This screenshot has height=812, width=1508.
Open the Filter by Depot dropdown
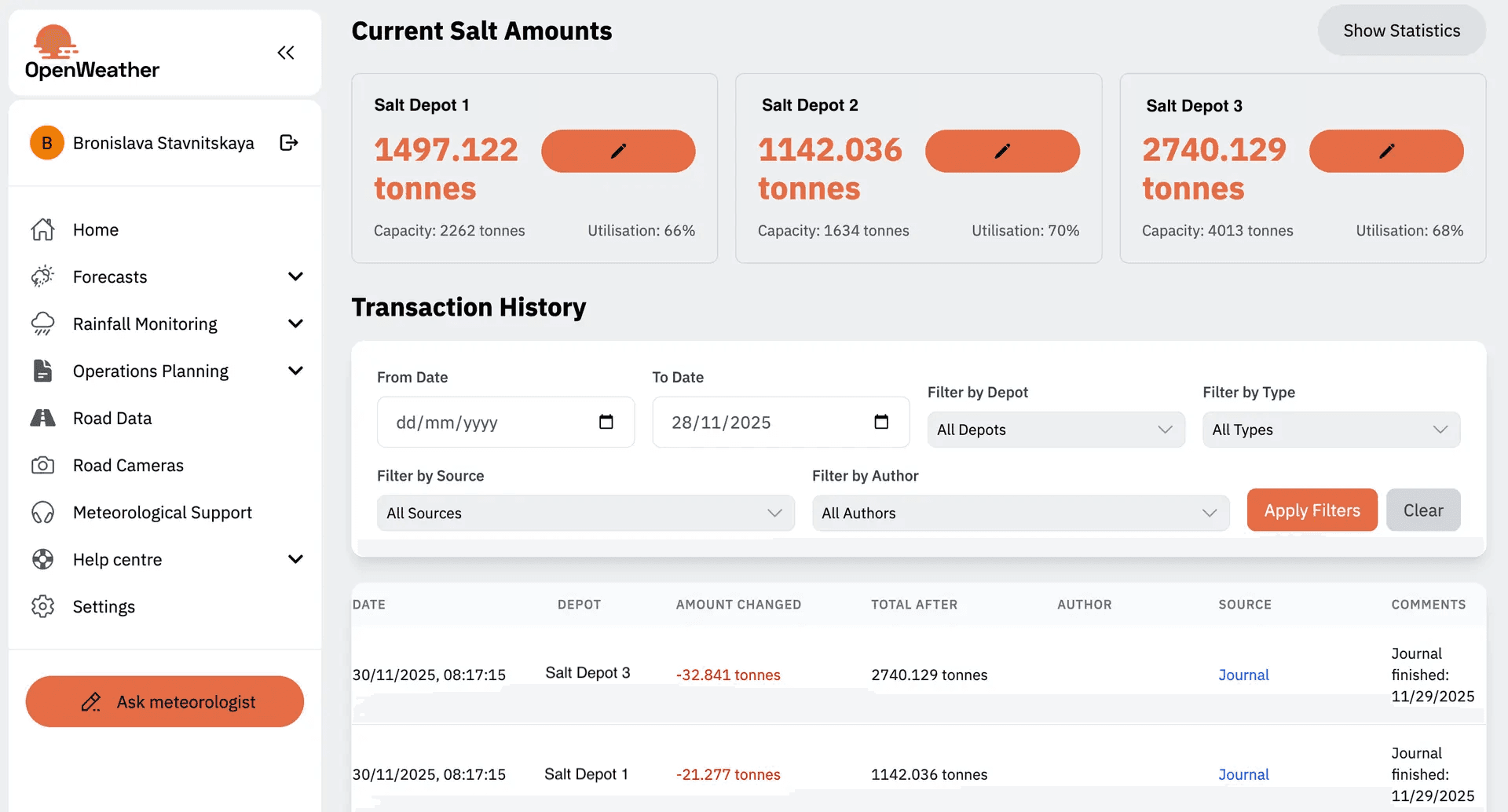[1055, 430]
